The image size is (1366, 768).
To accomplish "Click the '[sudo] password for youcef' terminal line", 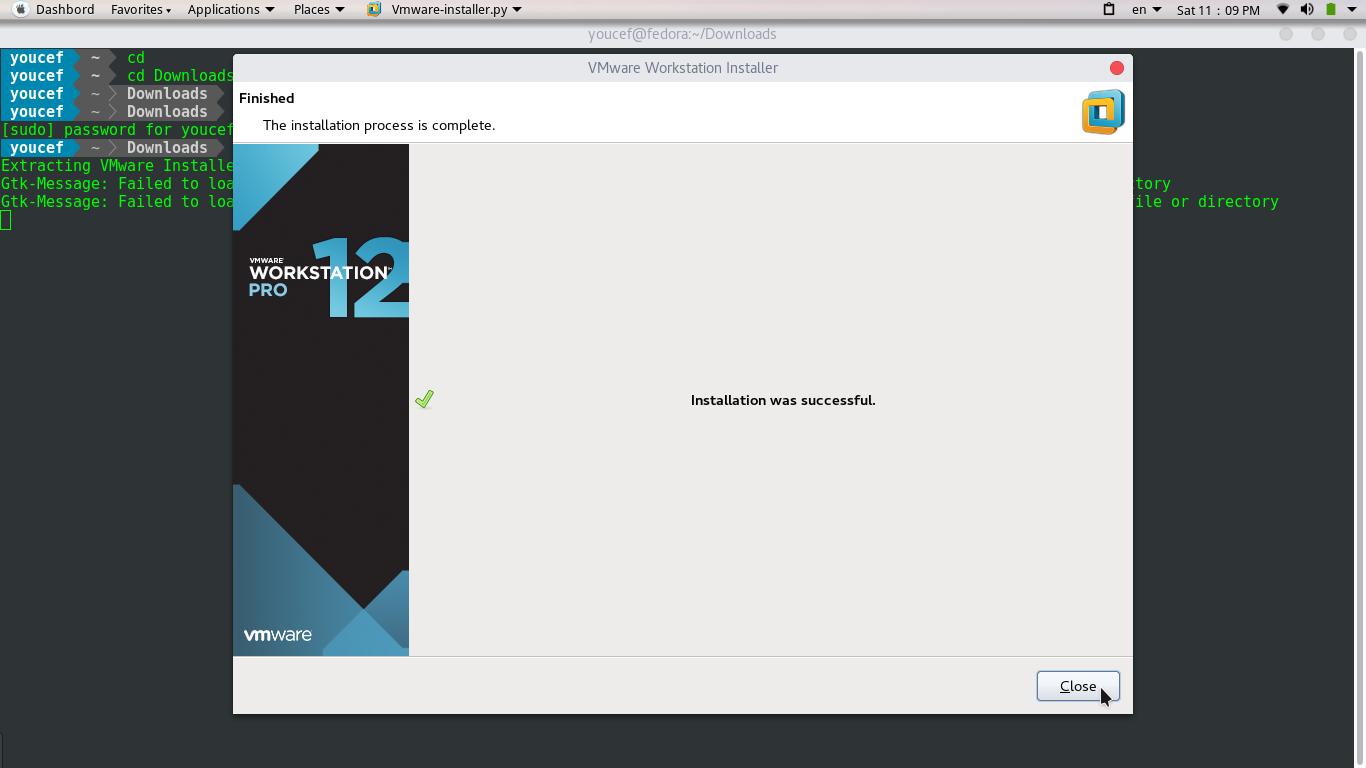I will click(117, 130).
